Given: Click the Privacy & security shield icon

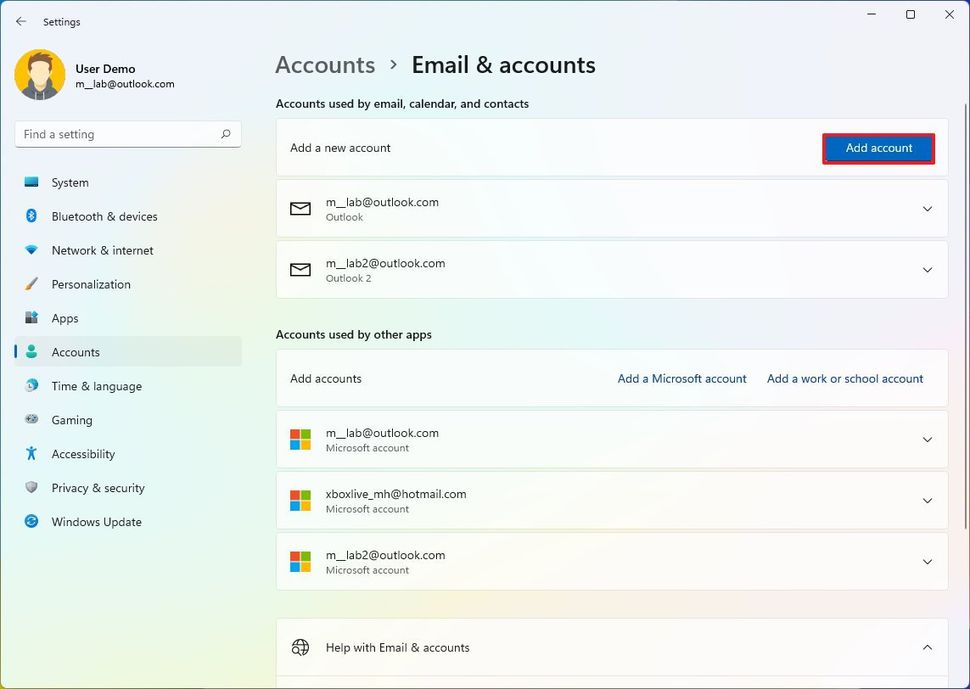Looking at the screenshot, I should (31, 488).
